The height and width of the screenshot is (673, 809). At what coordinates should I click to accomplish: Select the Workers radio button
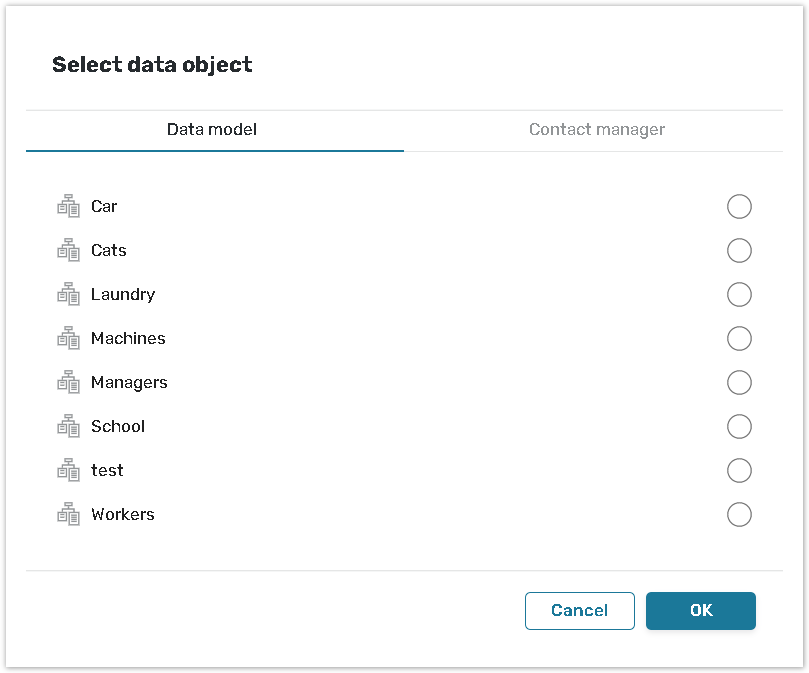click(739, 515)
